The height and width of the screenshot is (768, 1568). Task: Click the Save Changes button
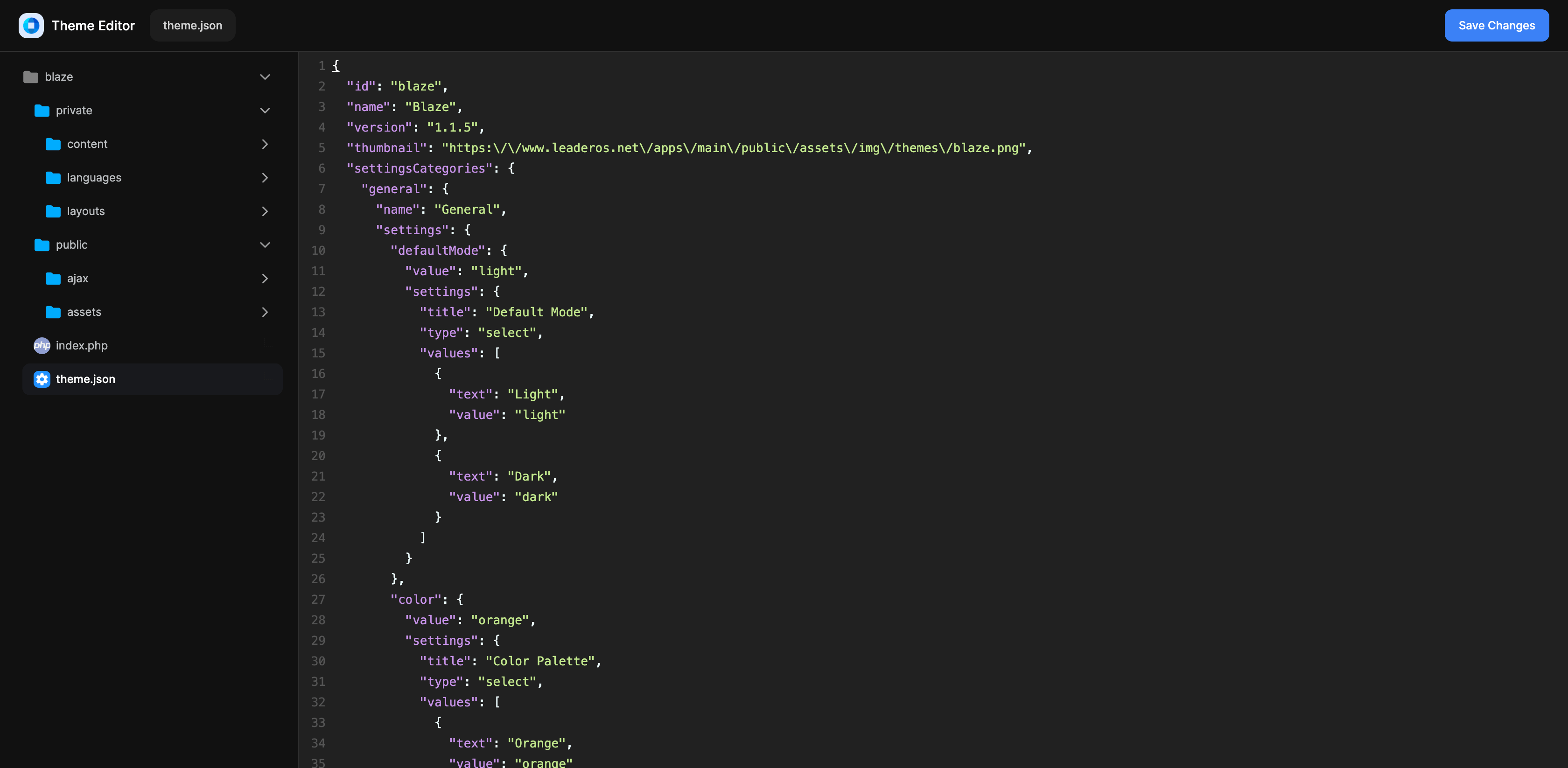(1496, 26)
